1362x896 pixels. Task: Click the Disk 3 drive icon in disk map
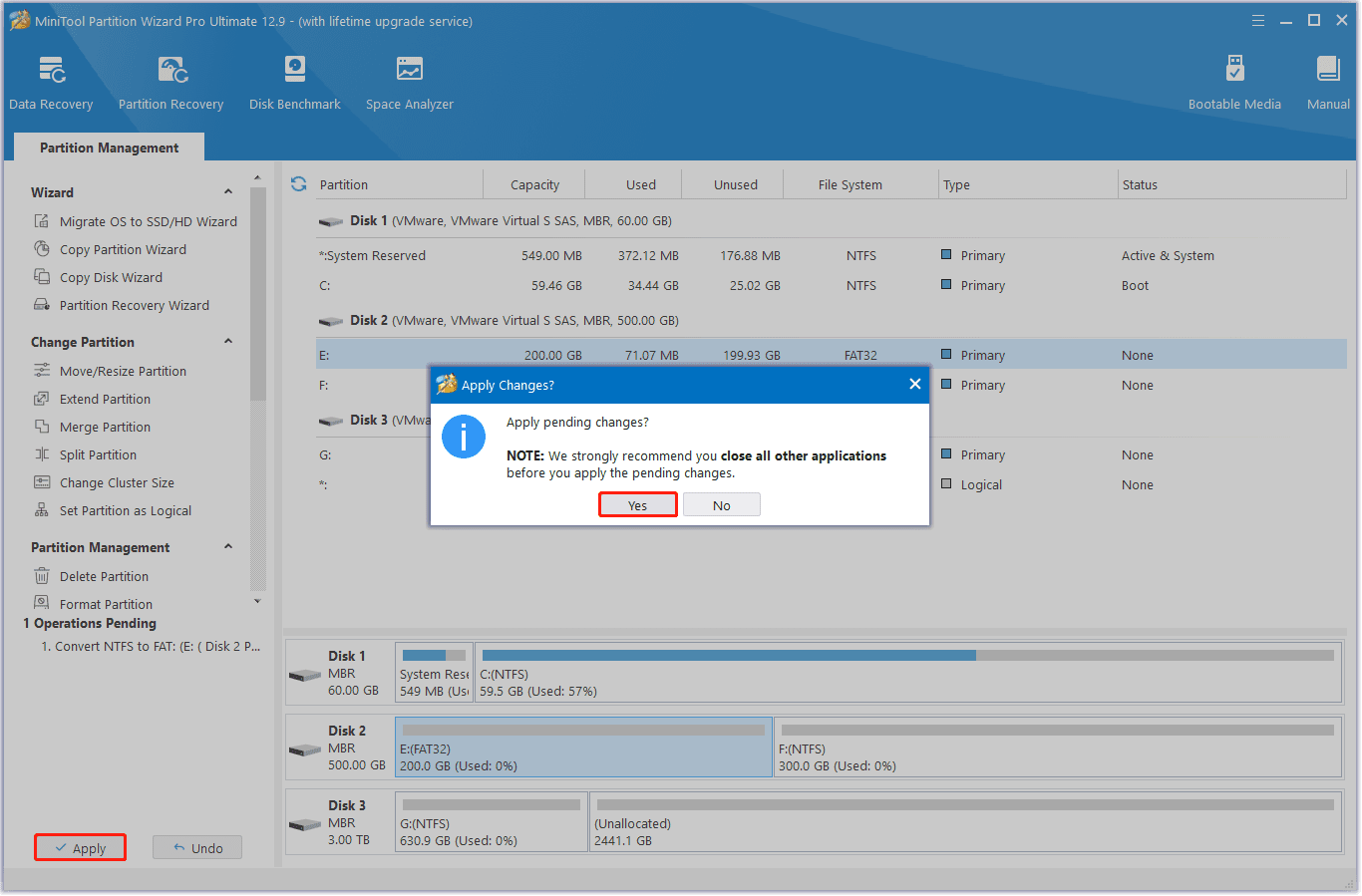[304, 824]
